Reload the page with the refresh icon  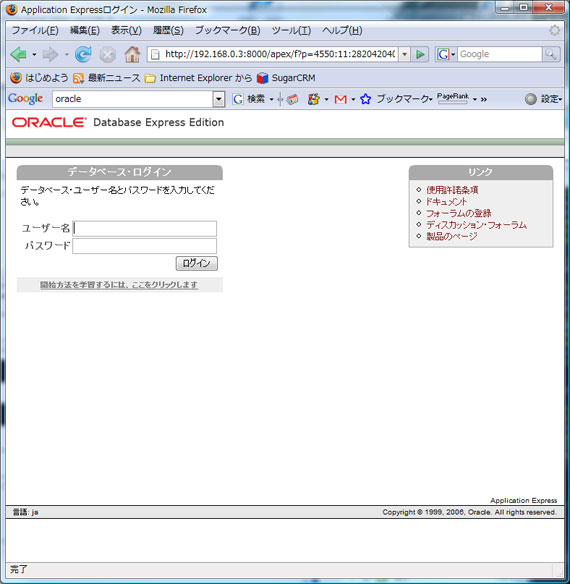pos(83,54)
